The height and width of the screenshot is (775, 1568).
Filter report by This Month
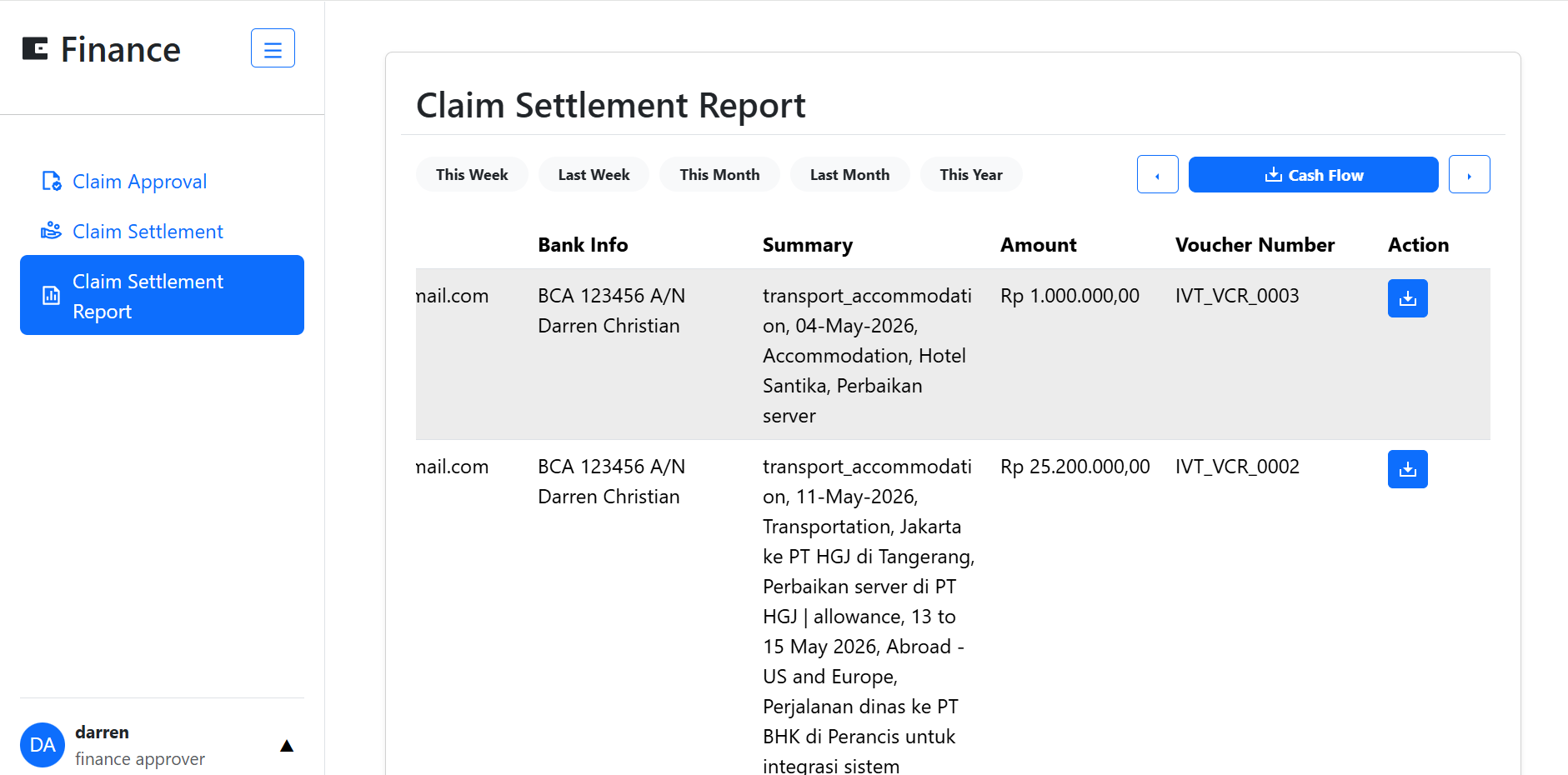click(719, 175)
